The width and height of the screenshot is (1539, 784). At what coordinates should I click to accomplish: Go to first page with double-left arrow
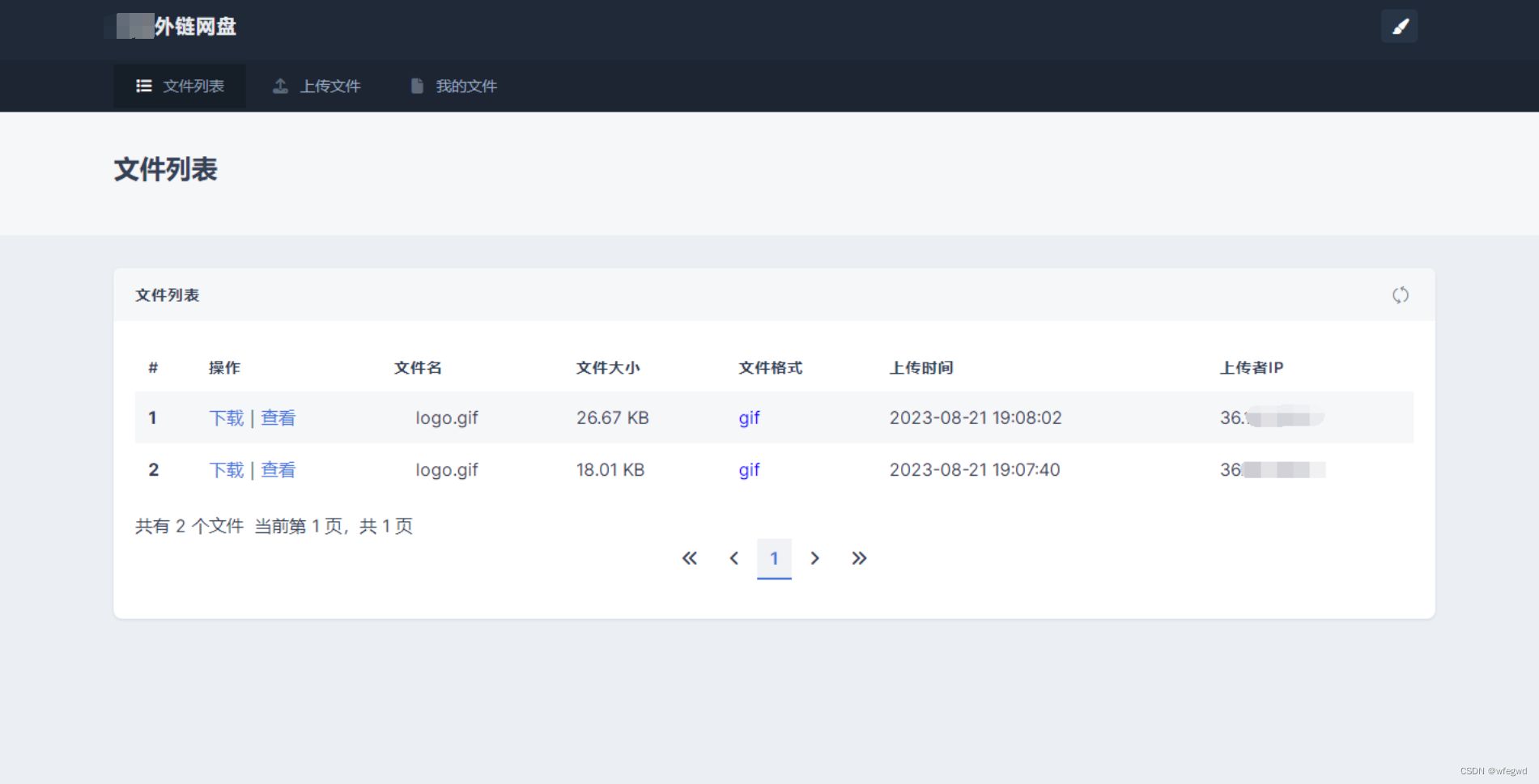coord(689,558)
